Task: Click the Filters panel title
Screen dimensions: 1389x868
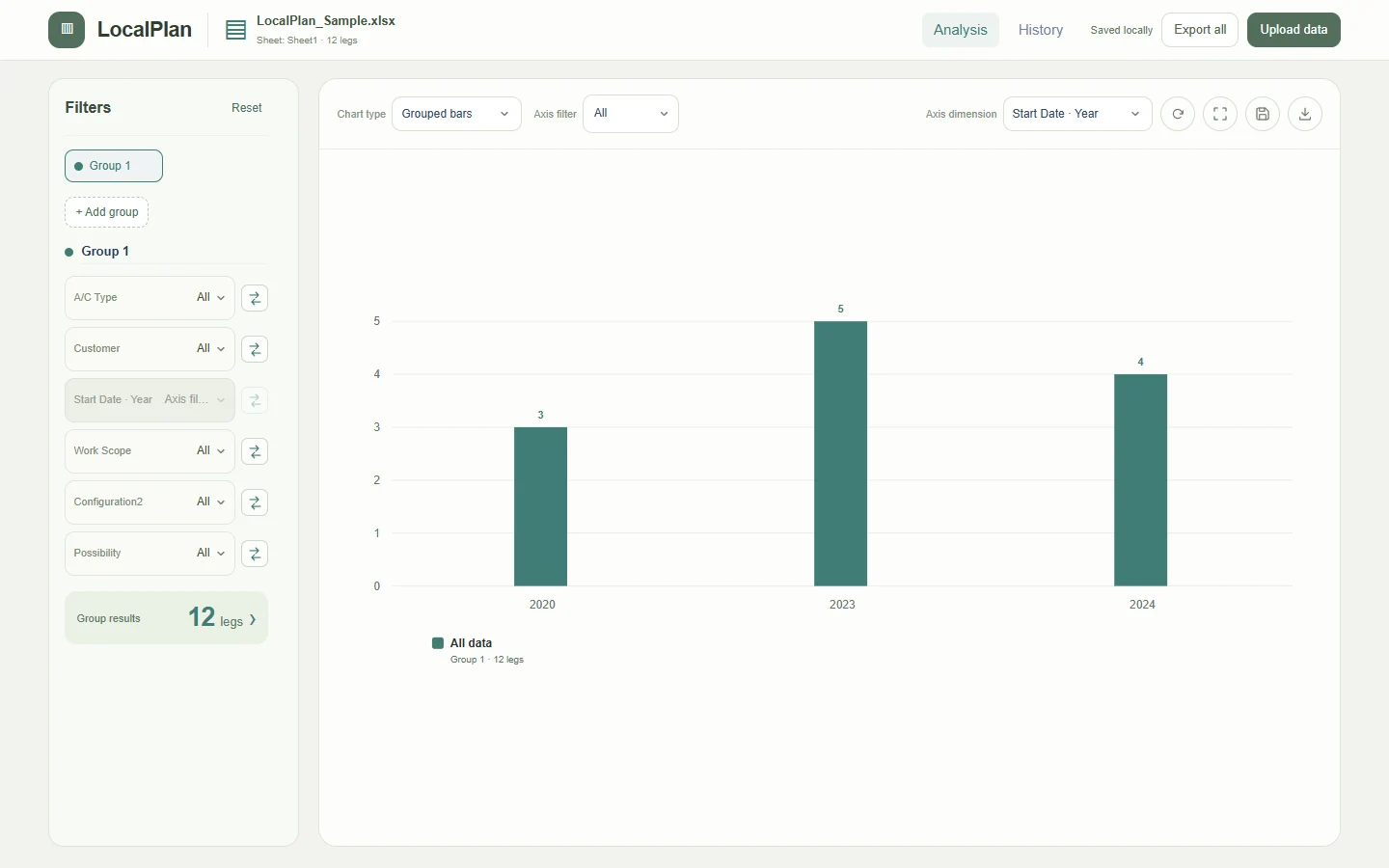Action: (x=88, y=108)
